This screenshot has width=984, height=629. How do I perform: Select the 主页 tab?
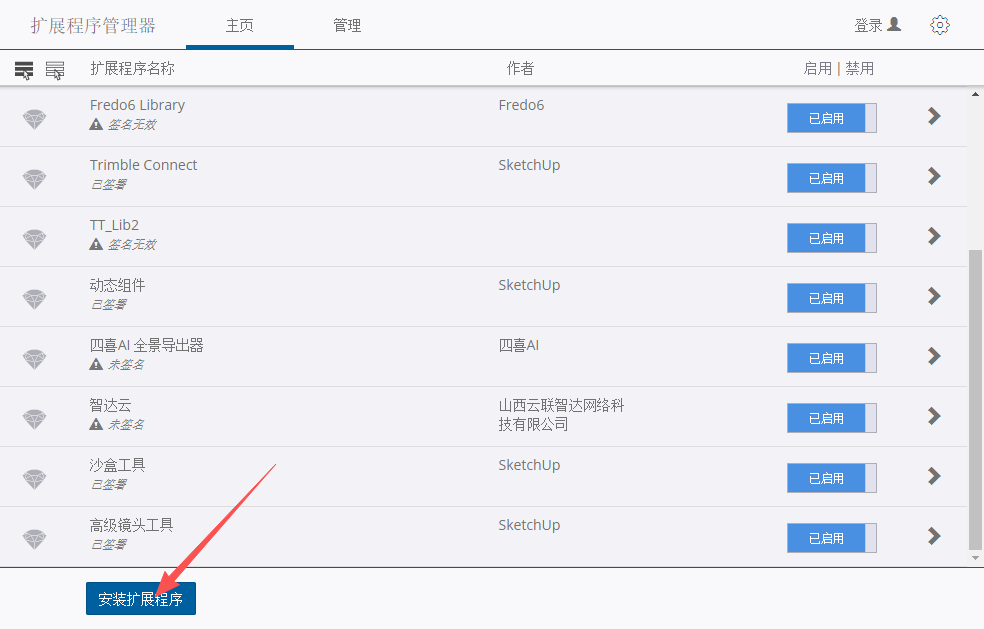point(240,25)
